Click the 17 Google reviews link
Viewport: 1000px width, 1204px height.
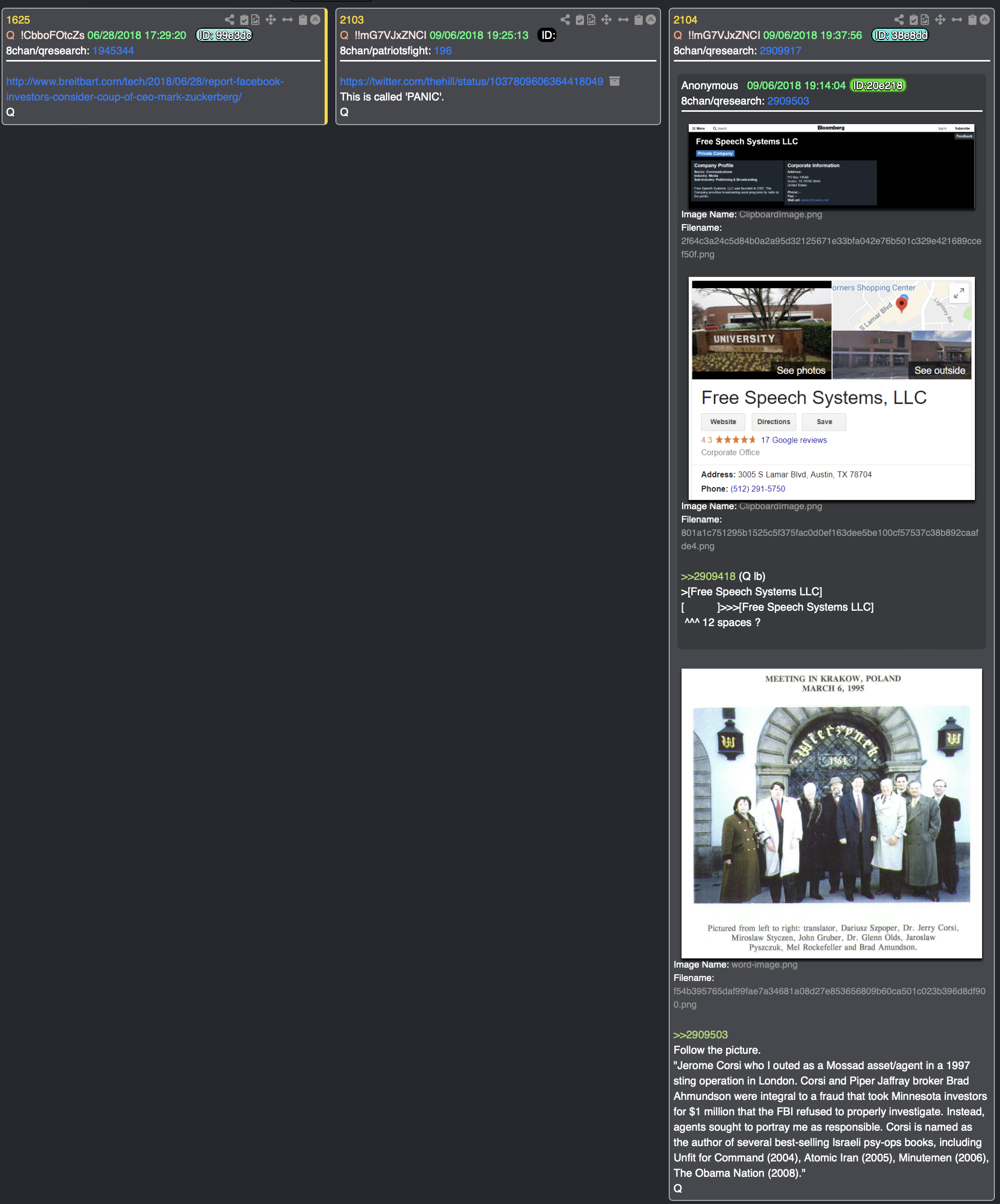[x=793, y=440]
